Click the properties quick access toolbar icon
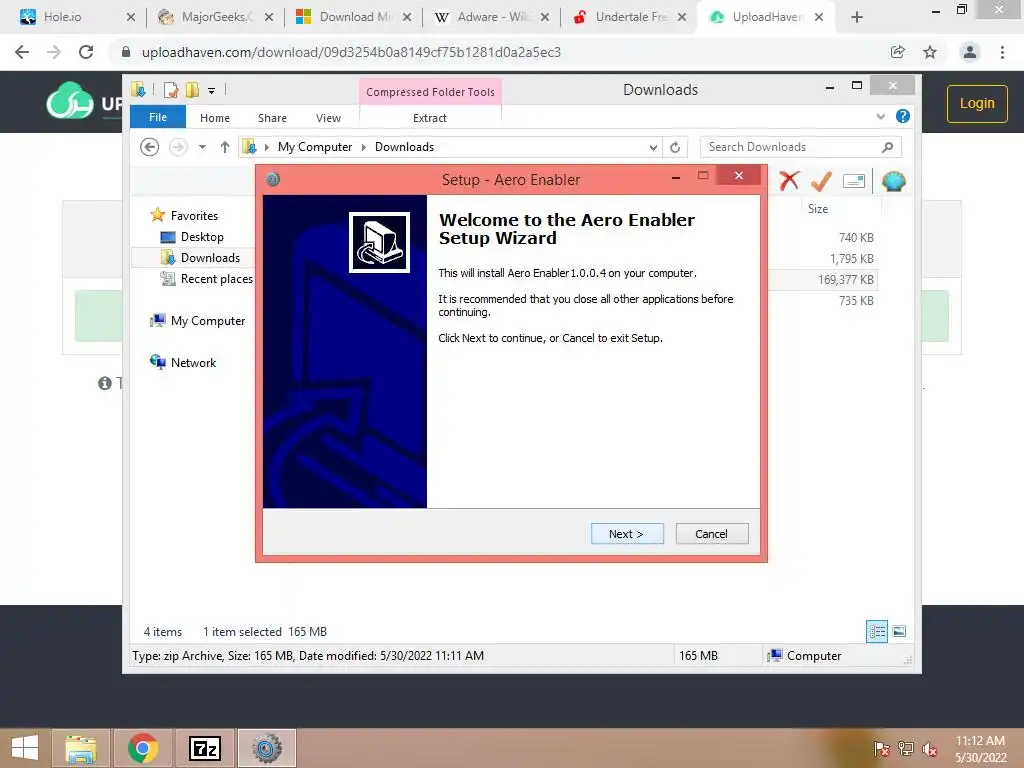This screenshot has width=1024, height=768. tap(171, 89)
